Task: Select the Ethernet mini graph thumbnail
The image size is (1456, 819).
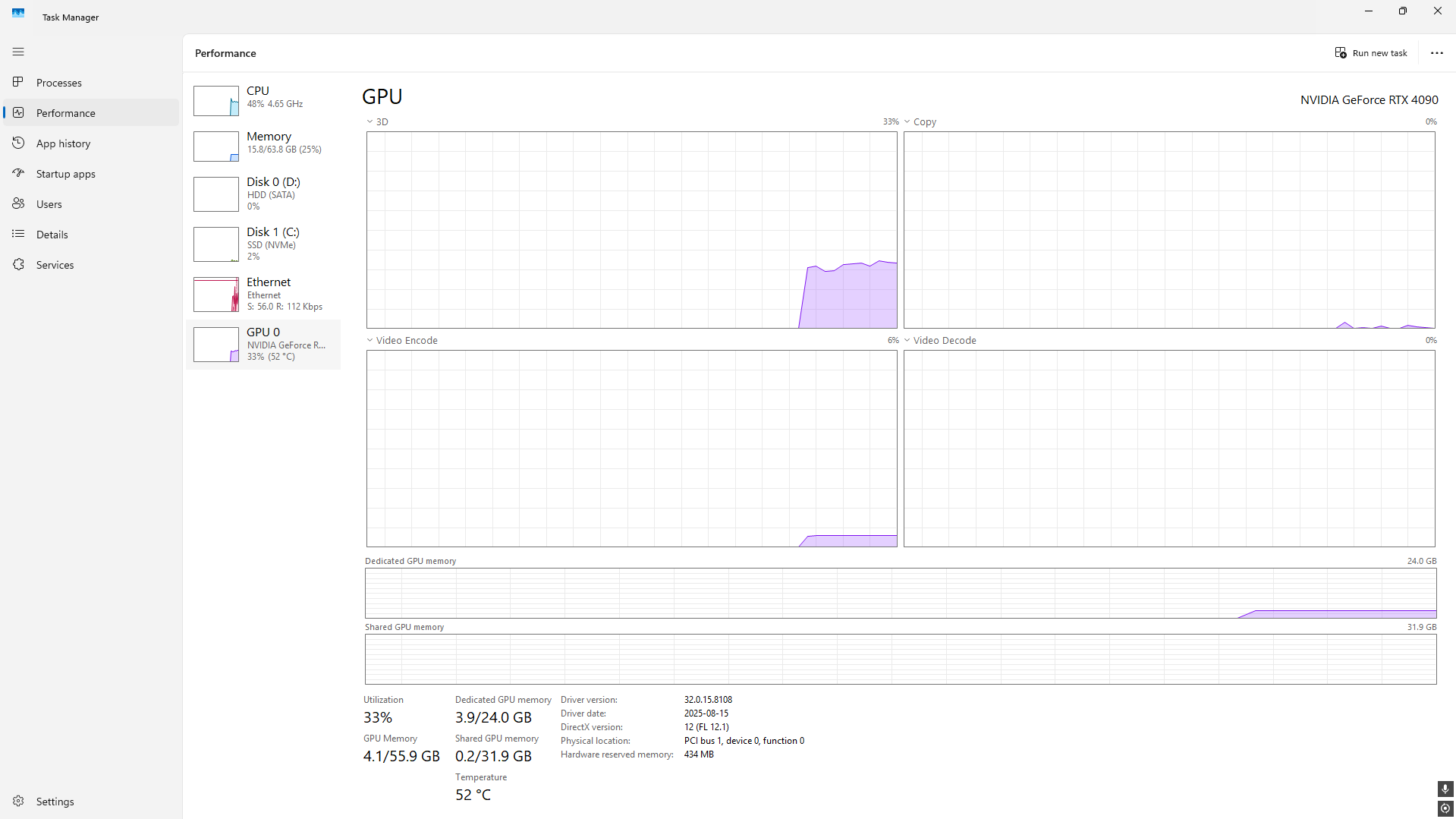Action: 216,295
